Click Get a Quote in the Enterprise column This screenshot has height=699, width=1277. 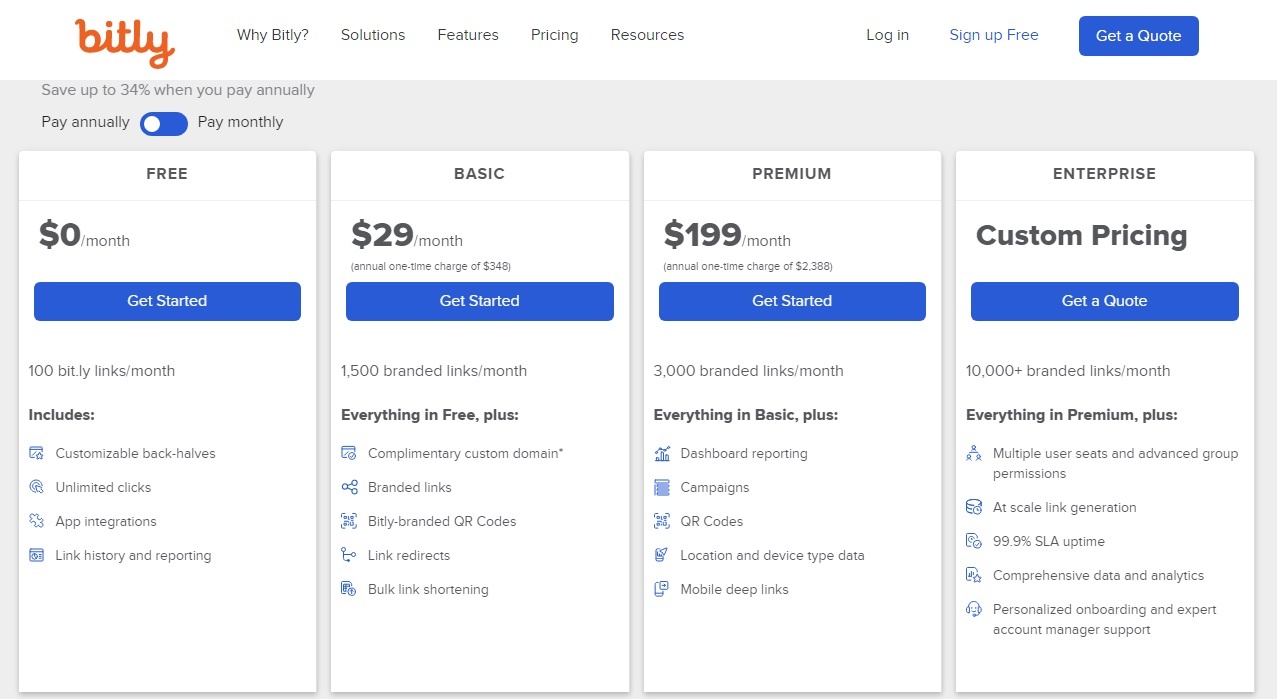point(1104,301)
